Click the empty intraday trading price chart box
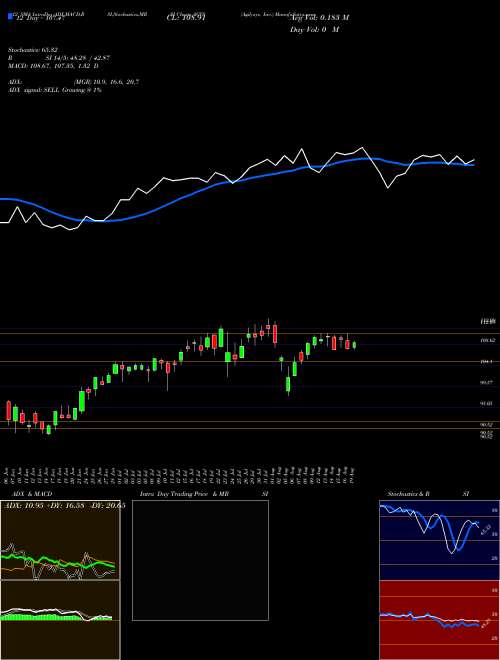Viewport: 500px width, 660px height. 200,560
